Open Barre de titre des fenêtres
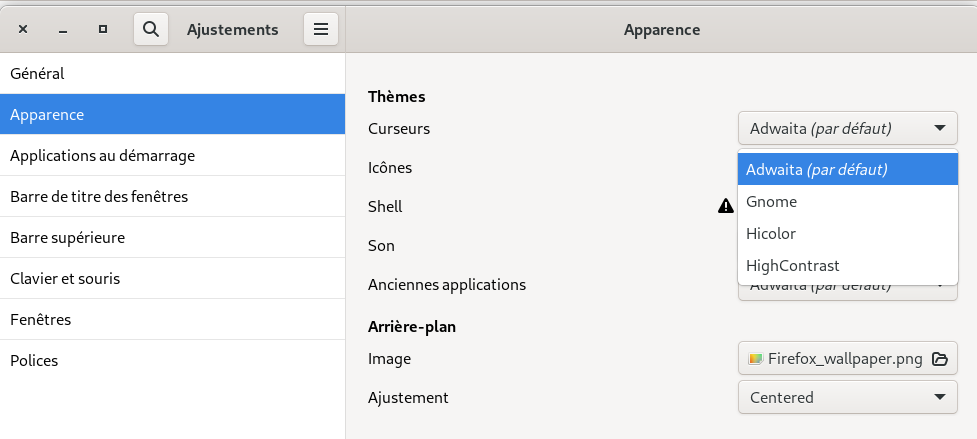The image size is (977, 439). [99, 196]
